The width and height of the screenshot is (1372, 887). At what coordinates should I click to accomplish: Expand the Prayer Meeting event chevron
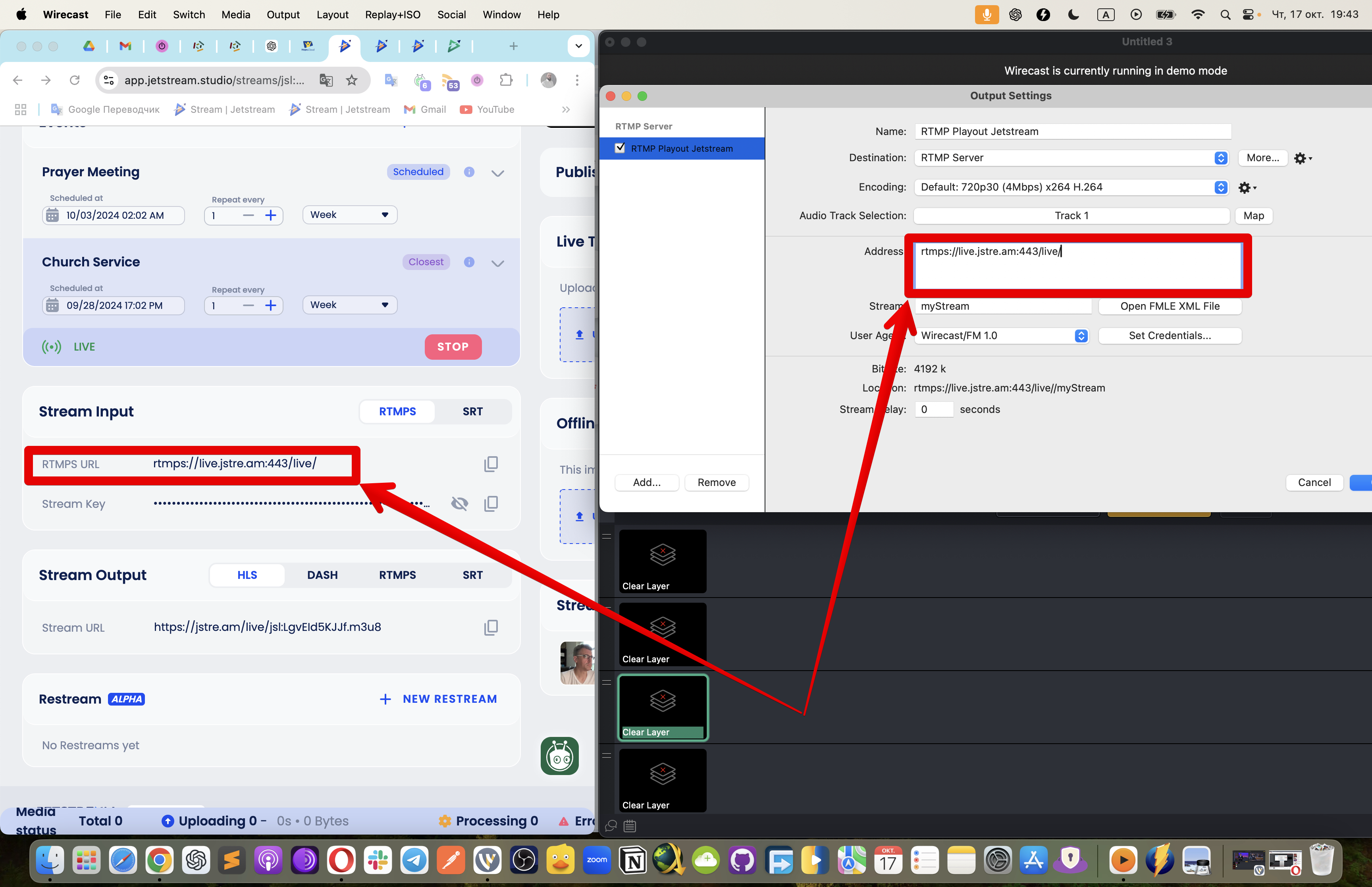coord(497,173)
